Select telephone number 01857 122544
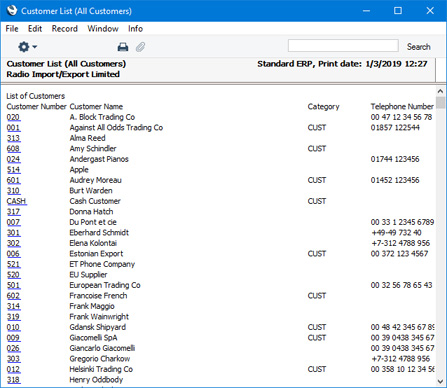447x388 pixels. click(395, 128)
